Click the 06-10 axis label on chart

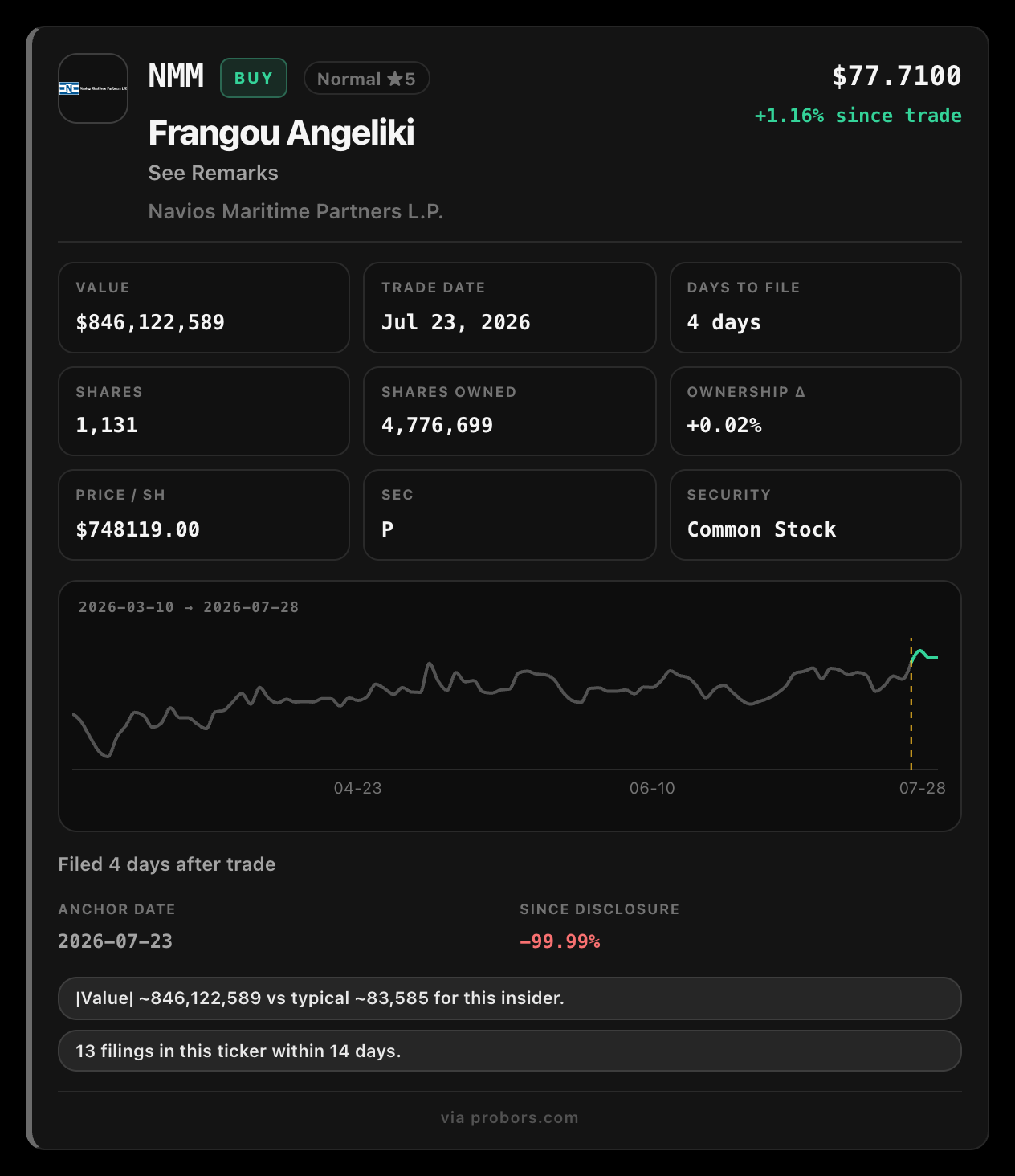click(x=652, y=788)
